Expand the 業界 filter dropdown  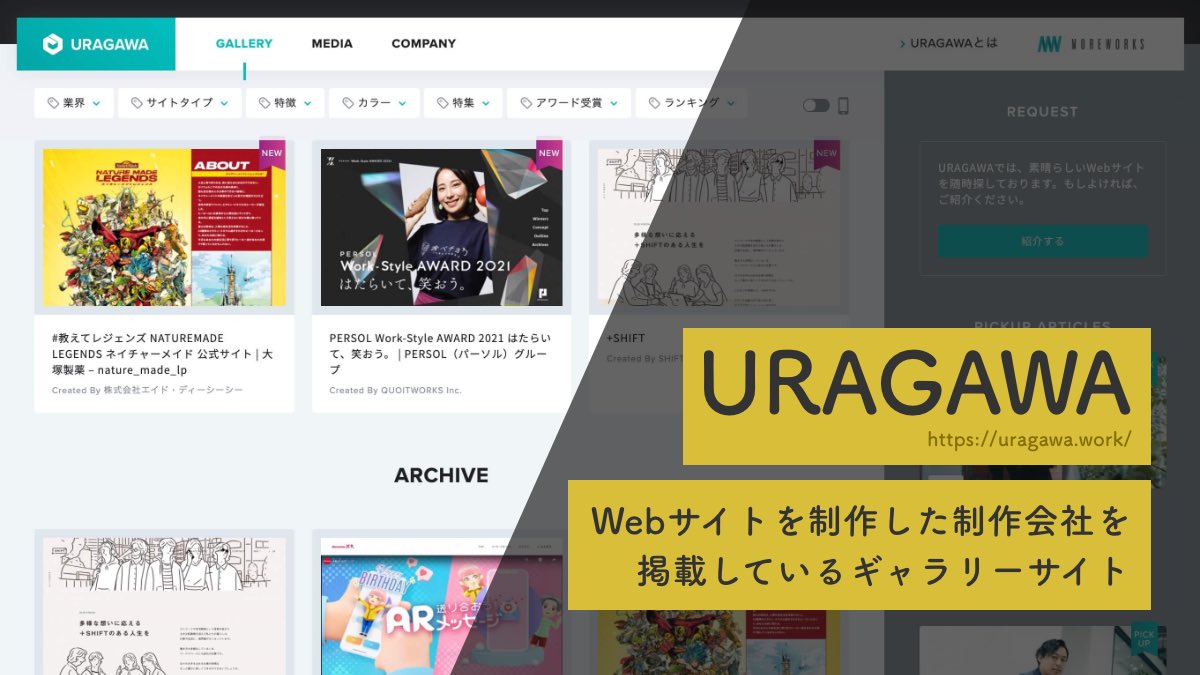tap(73, 103)
